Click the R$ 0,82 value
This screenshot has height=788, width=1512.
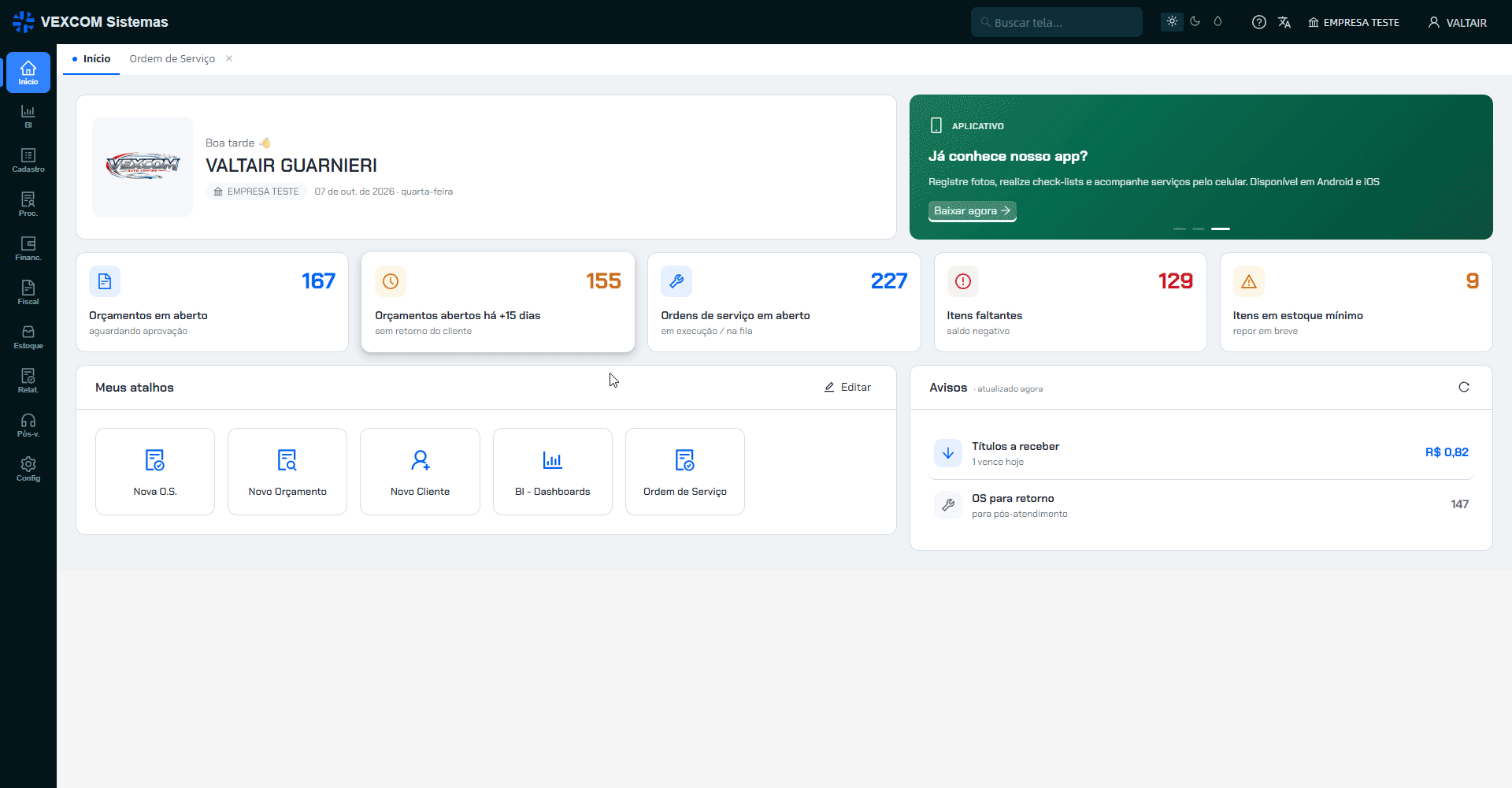(x=1447, y=452)
